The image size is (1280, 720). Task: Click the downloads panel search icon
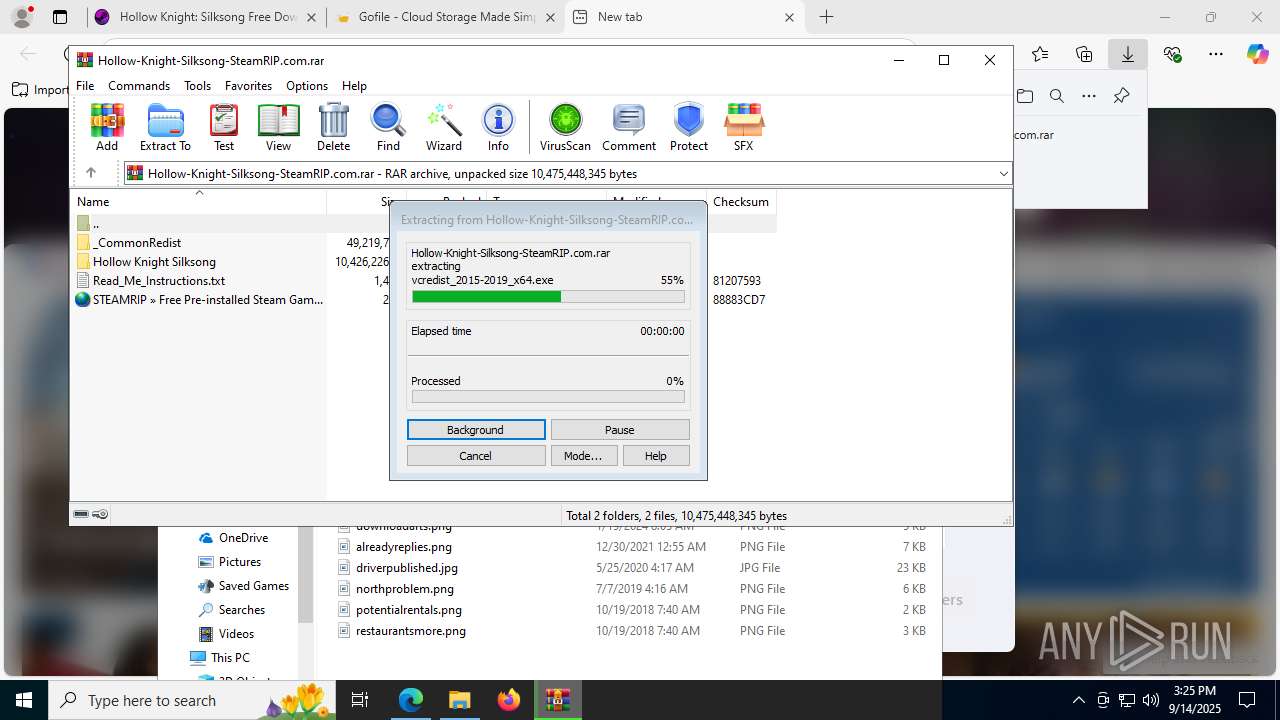tap(1057, 96)
